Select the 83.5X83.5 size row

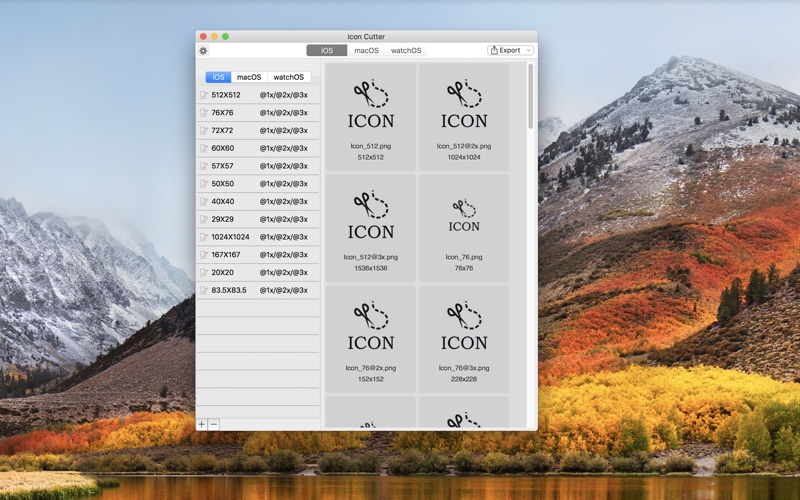pyautogui.click(x=258, y=290)
